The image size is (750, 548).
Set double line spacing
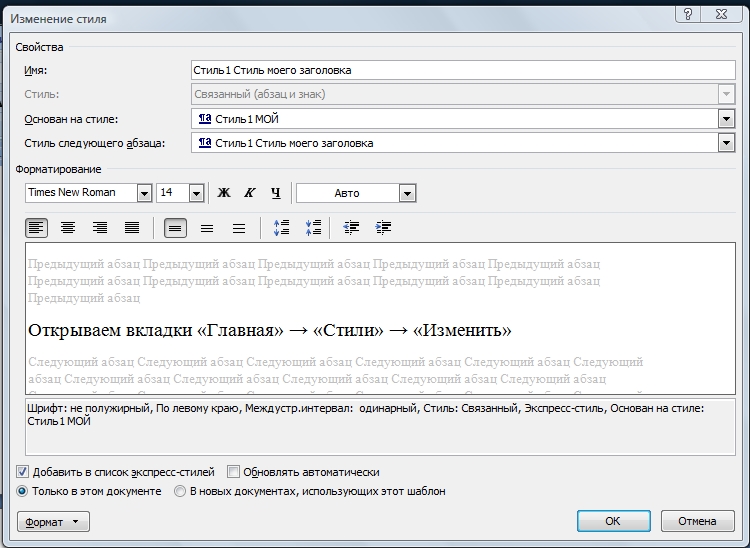pos(239,228)
